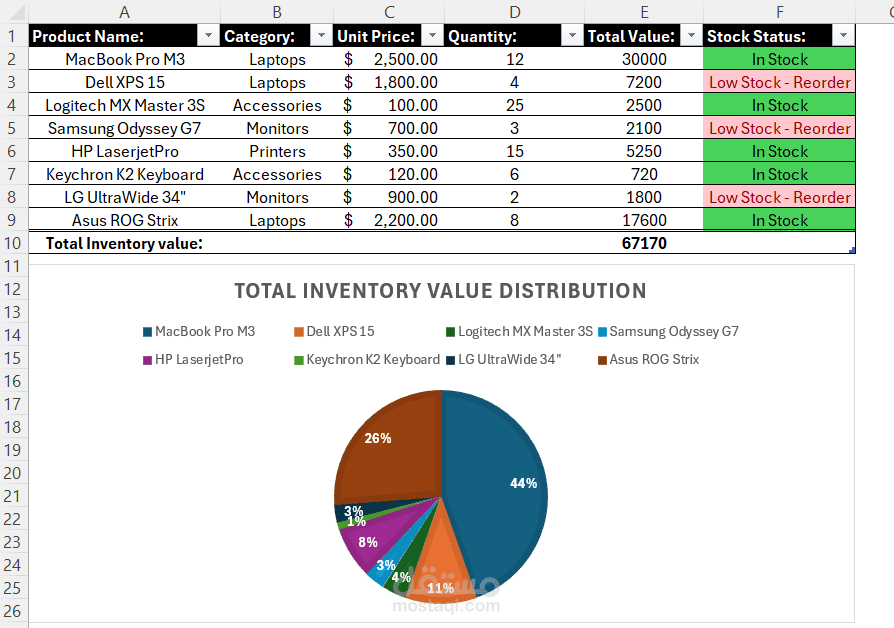Select the HP LaserjetPro product cell
The height and width of the screenshot is (628, 894).
pyautogui.click(x=124, y=151)
